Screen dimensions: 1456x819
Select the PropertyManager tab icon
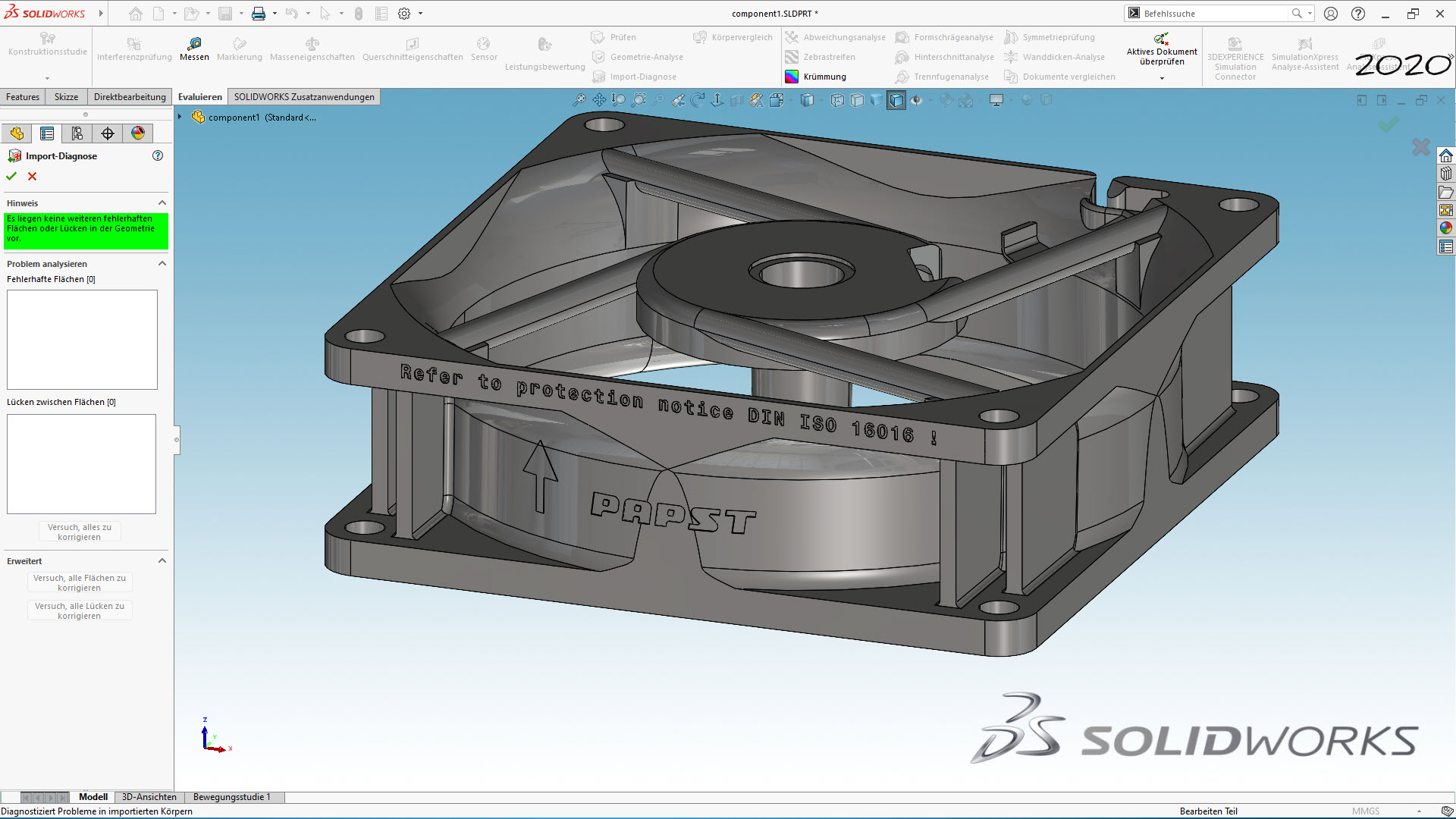(x=47, y=133)
